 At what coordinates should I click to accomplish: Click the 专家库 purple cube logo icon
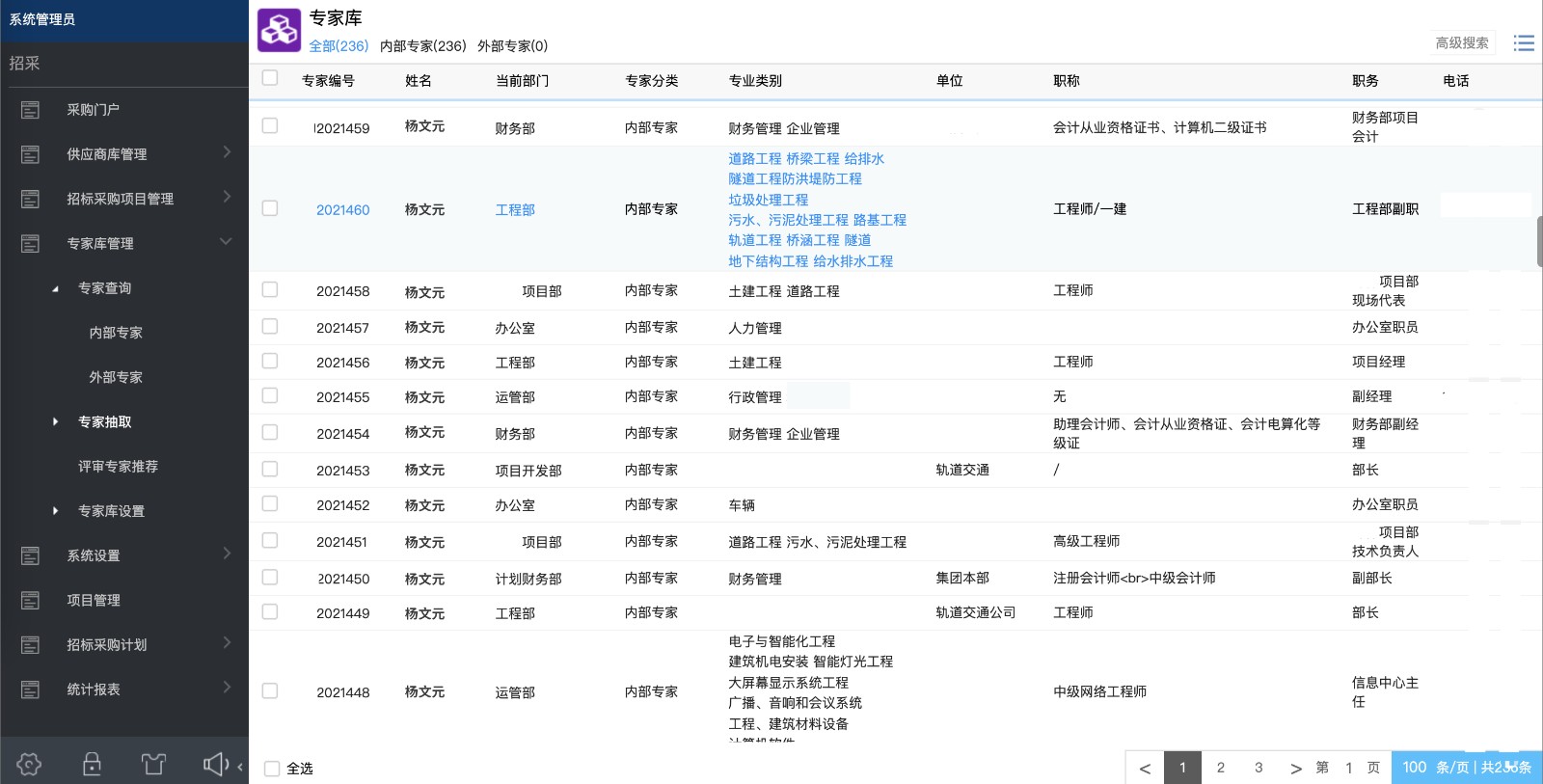click(x=279, y=30)
